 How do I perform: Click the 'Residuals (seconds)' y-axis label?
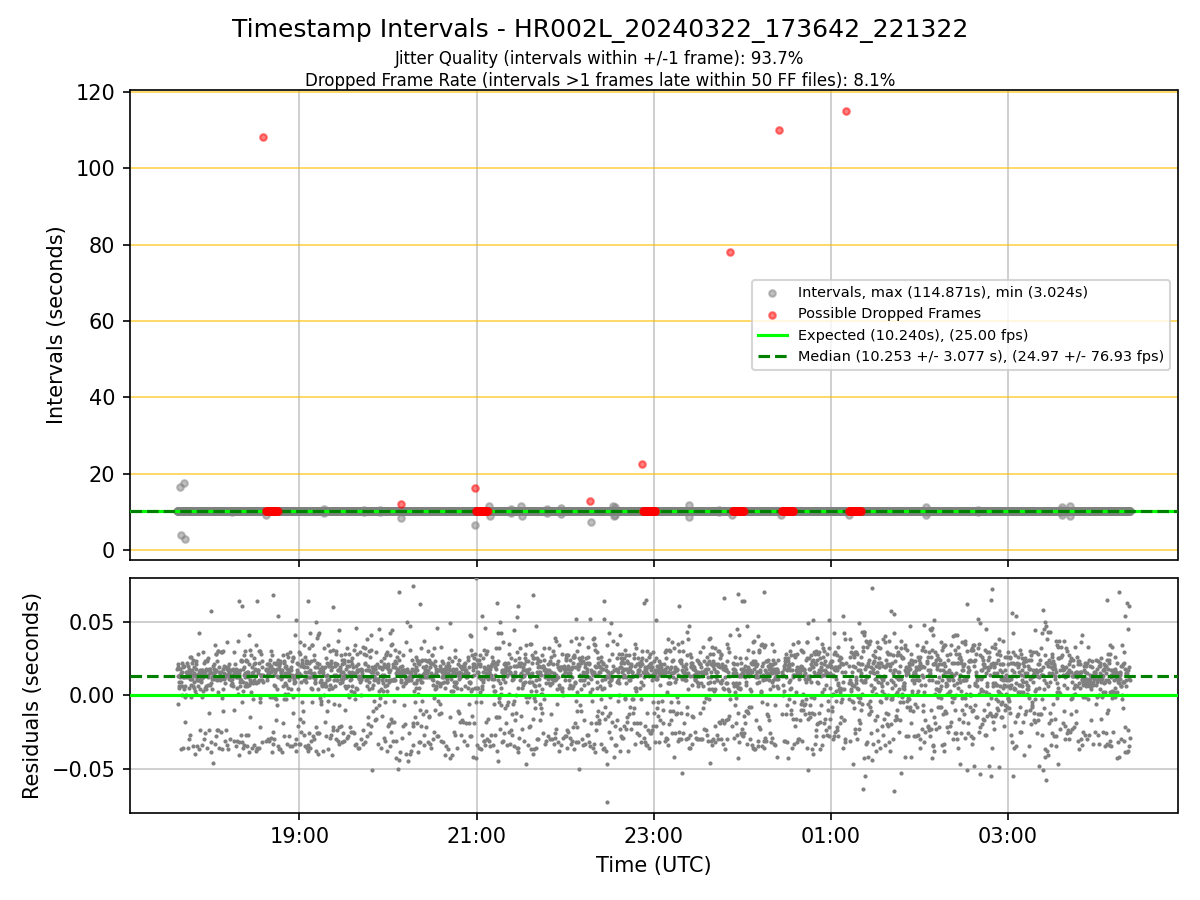[x=32, y=696]
